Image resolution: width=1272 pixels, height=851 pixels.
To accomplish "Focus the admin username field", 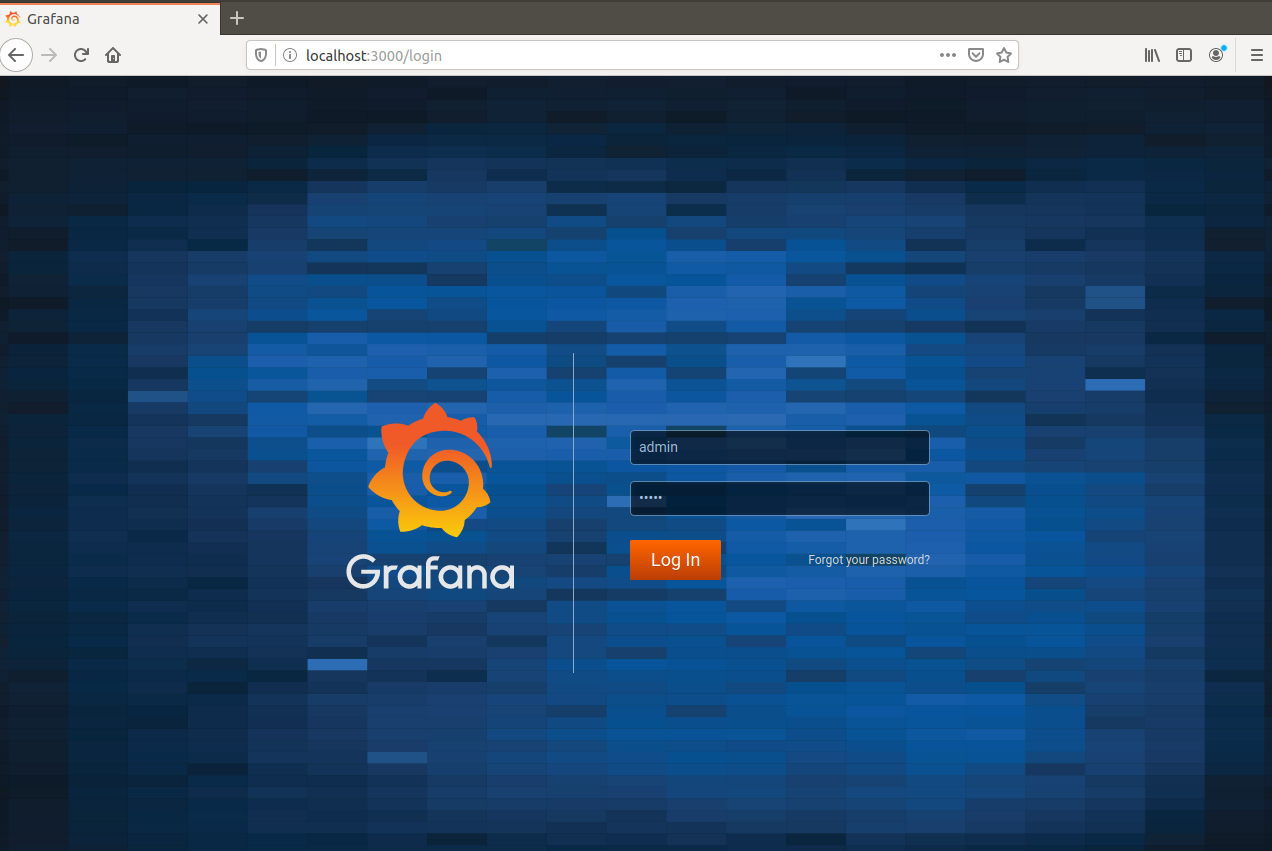I will coord(780,447).
